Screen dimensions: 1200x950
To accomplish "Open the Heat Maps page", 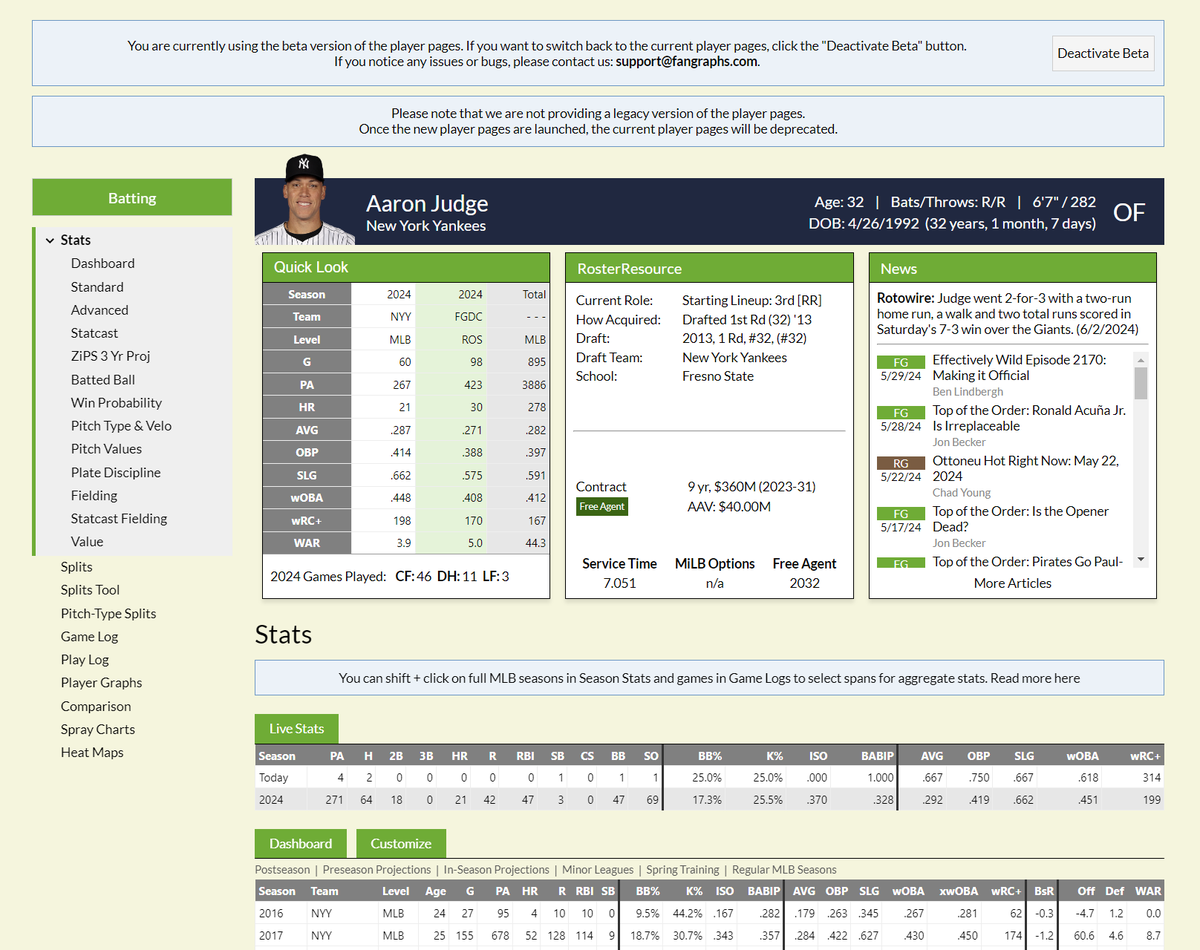I will pos(92,752).
